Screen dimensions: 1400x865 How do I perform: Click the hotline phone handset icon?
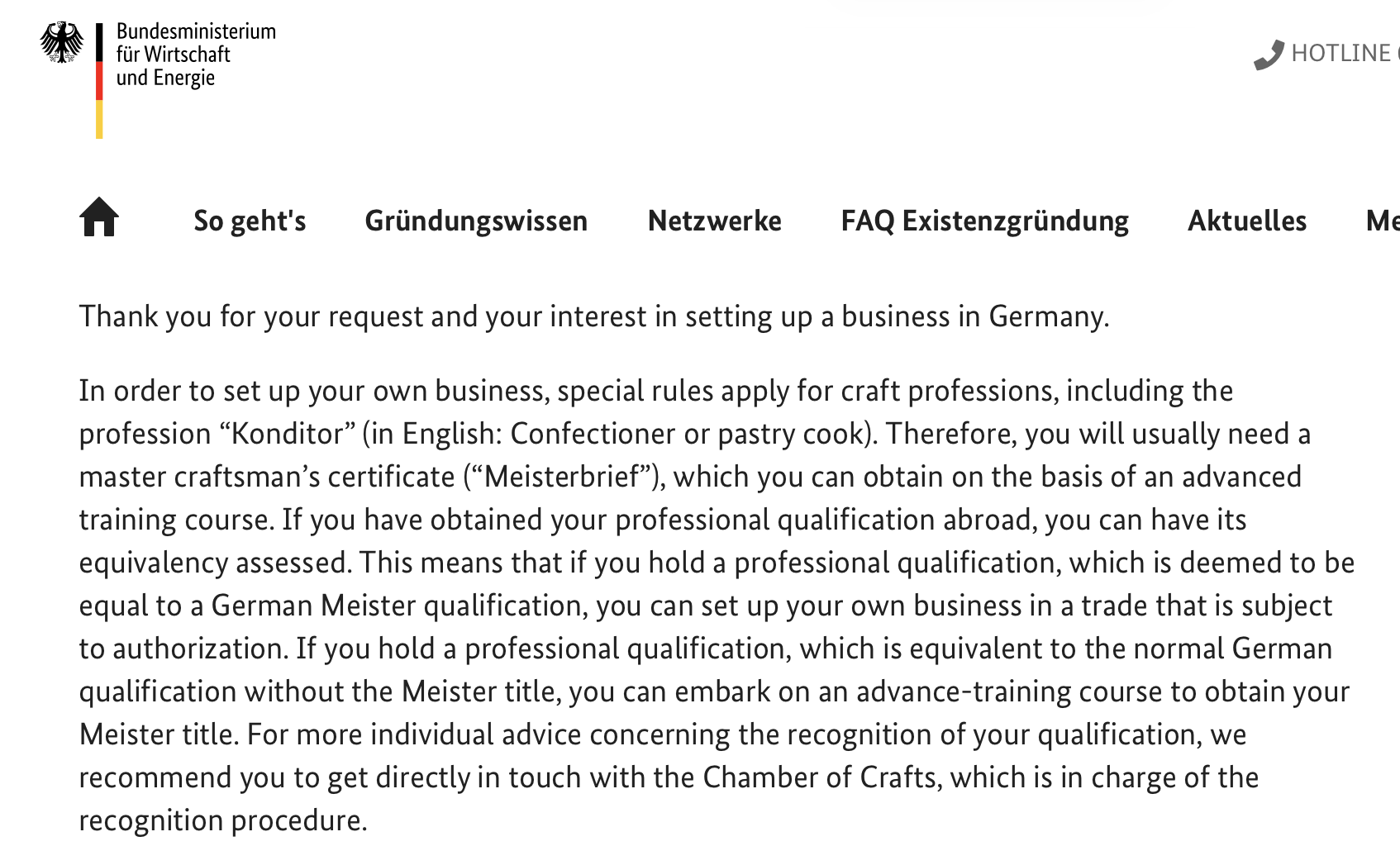pos(1269,55)
